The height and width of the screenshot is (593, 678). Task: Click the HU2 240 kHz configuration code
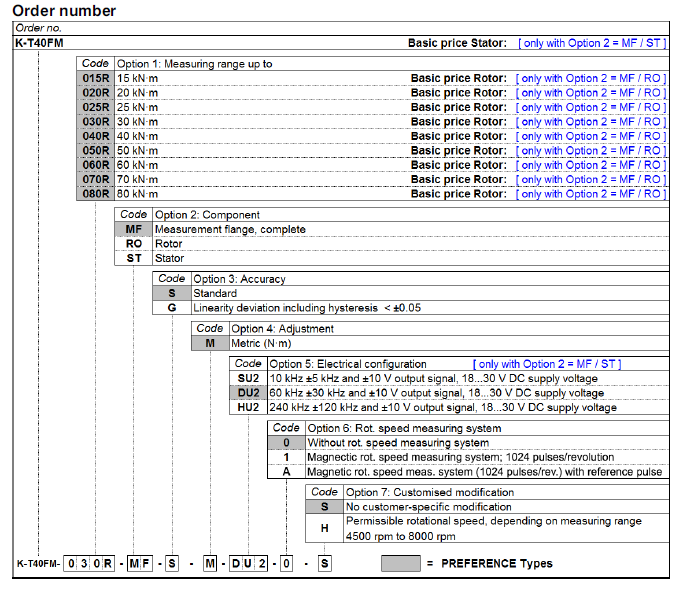[x=248, y=407]
